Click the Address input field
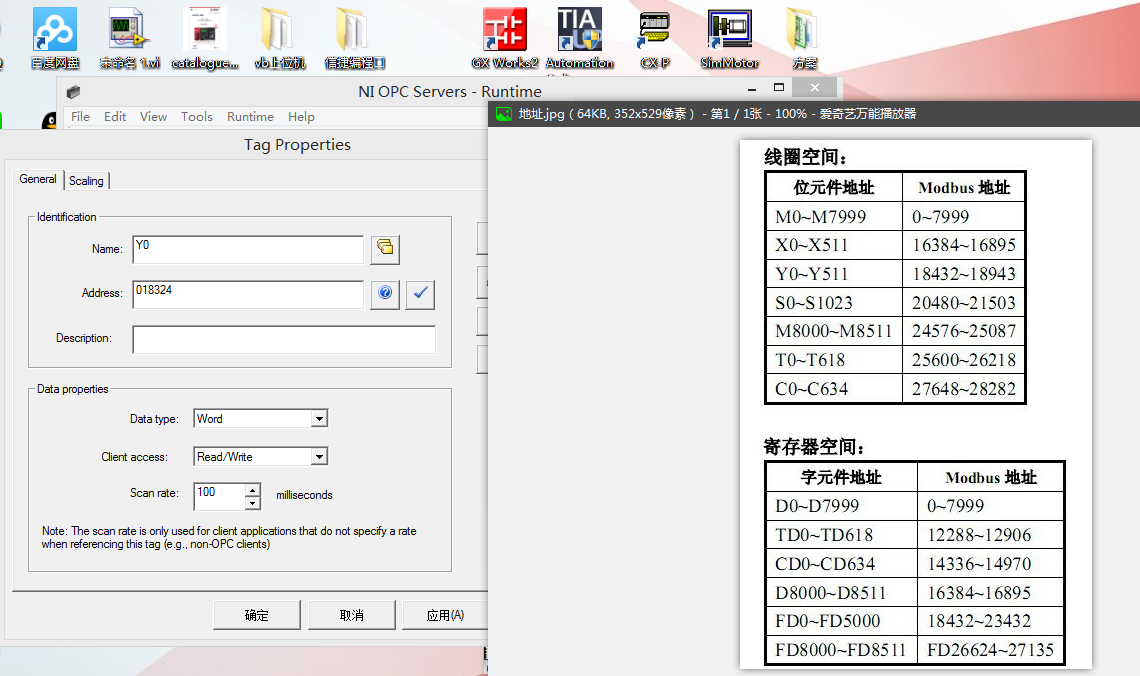This screenshot has height=676, width=1140. tap(248, 294)
